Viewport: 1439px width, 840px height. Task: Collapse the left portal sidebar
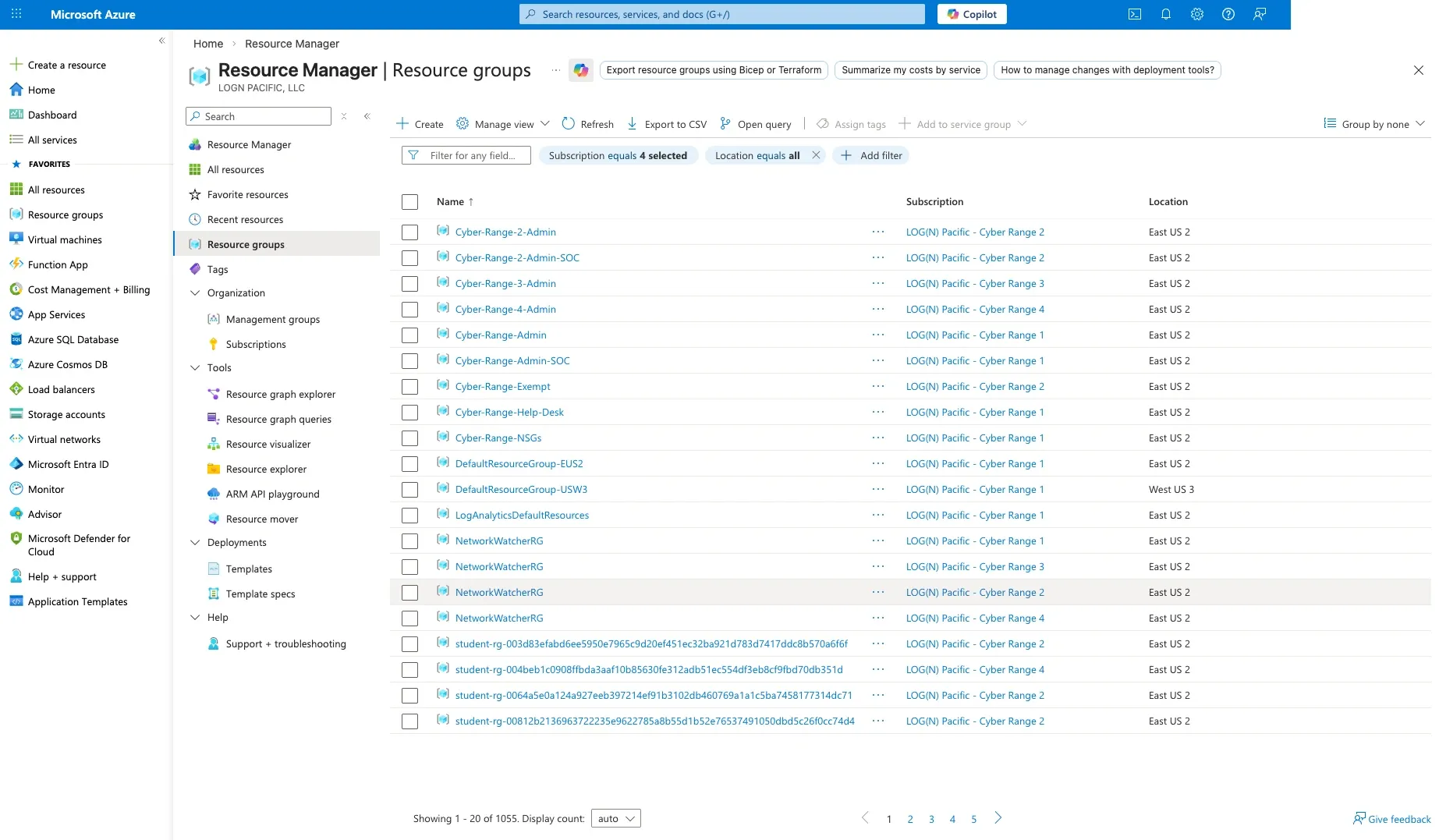(162, 41)
